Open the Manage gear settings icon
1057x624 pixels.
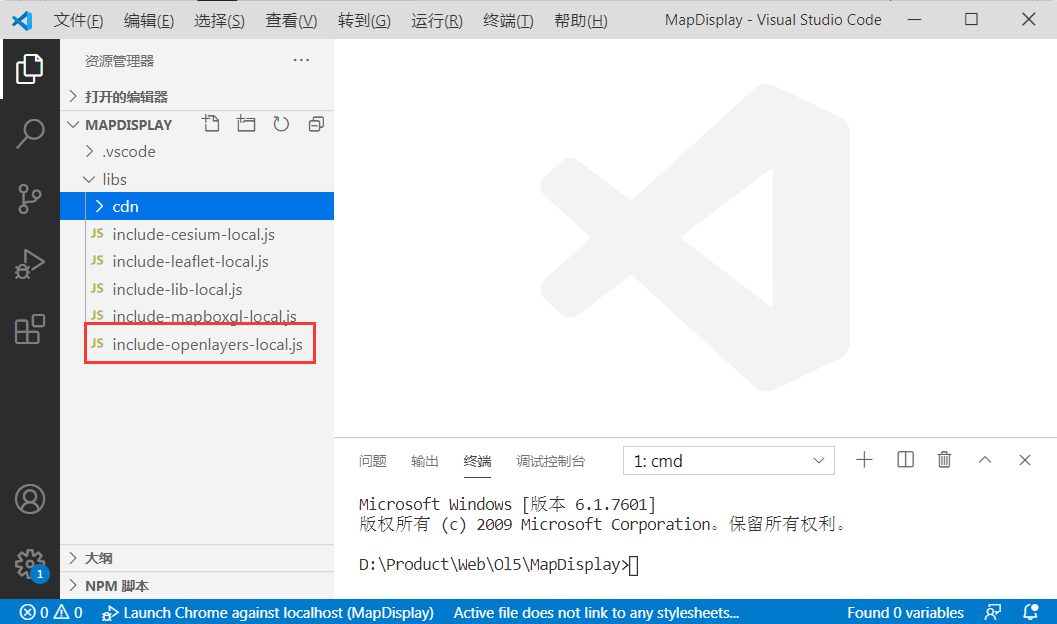[30, 564]
